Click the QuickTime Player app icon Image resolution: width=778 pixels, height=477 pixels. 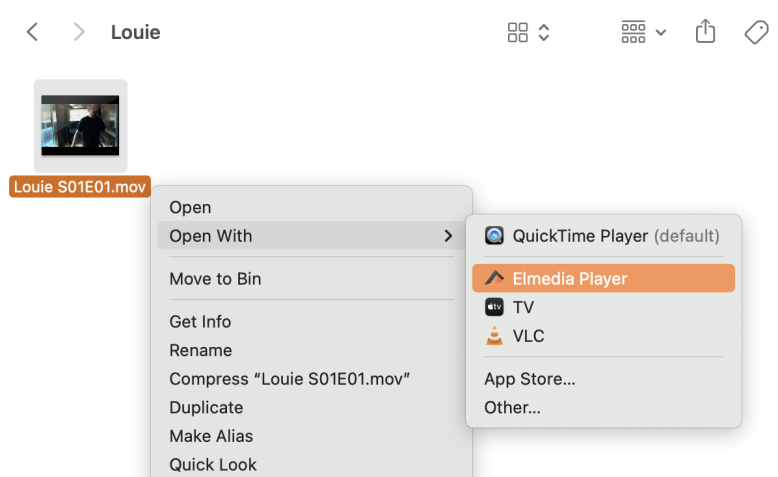(494, 236)
